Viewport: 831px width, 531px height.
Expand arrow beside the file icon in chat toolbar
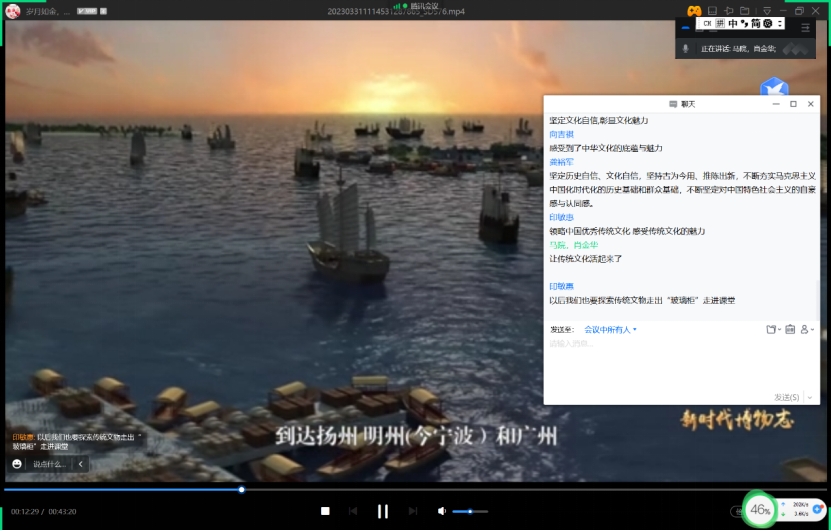pyautogui.click(x=779, y=330)
